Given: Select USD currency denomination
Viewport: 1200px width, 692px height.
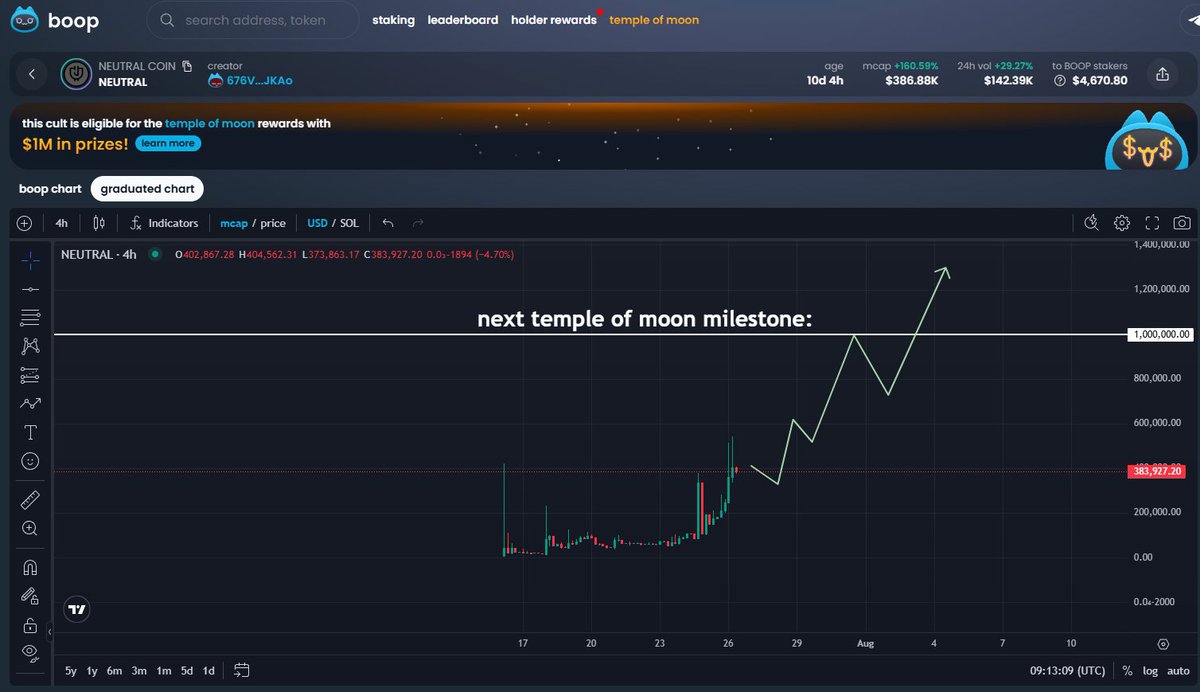Looking at the screenshot, I should 317,223.
